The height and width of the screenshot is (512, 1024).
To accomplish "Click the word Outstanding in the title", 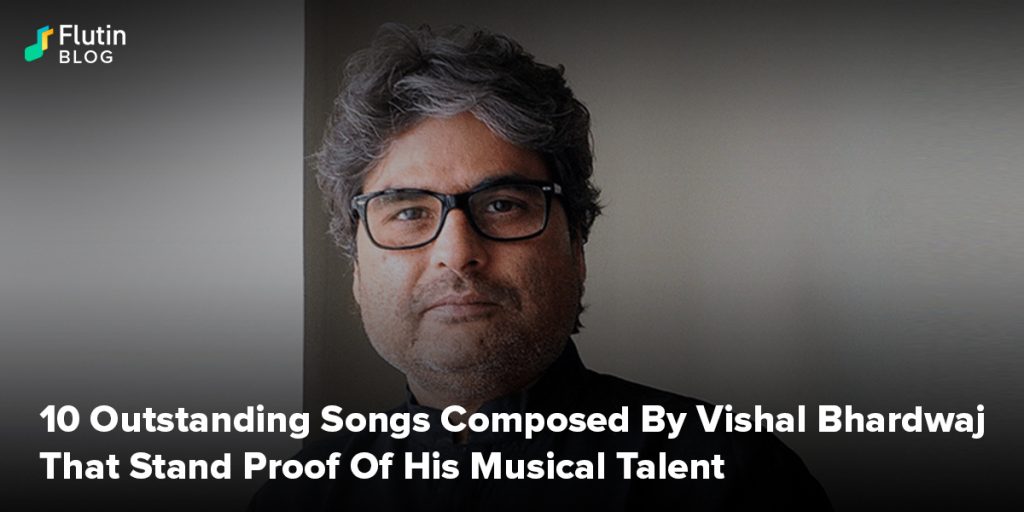I will click(x=199, y=423).
